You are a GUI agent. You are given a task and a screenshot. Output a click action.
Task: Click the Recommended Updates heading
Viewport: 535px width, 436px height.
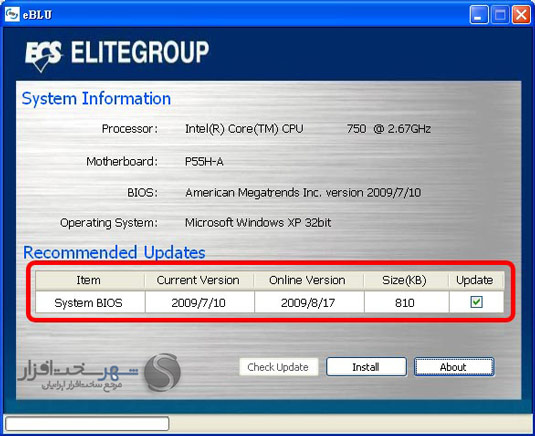click(x=114, y=253)
